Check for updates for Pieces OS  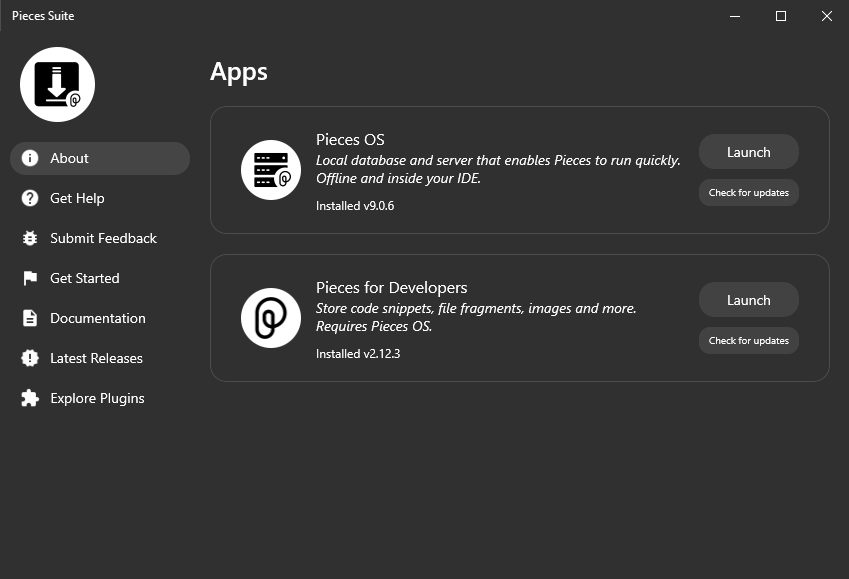748,193
